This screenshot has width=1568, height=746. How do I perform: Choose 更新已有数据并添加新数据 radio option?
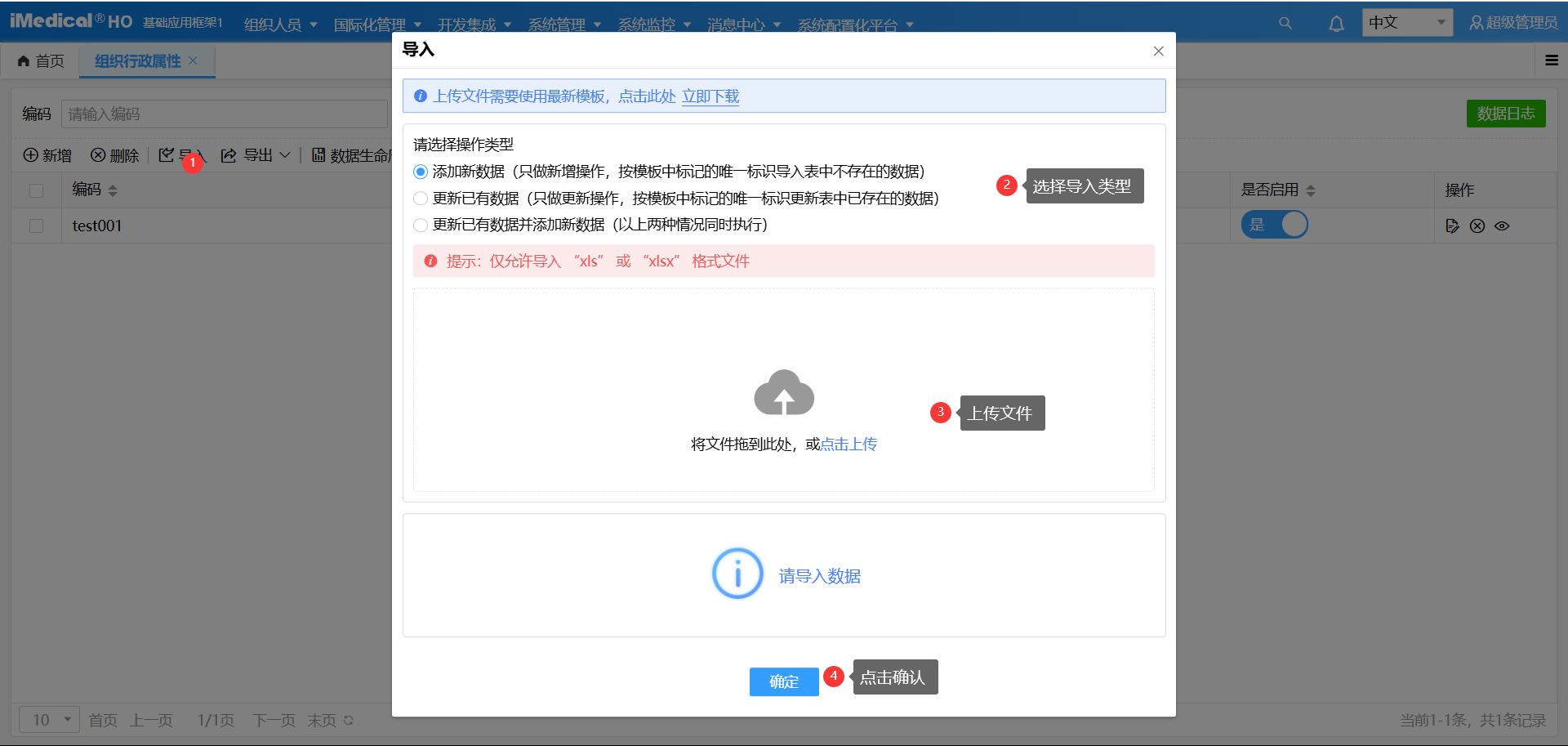[x=421, y=225]
